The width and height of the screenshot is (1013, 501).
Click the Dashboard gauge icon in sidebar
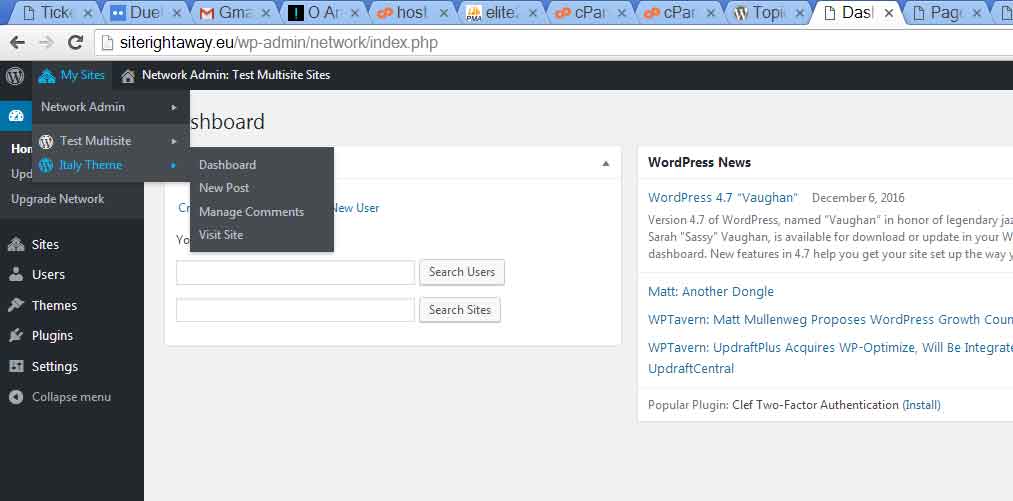pyautogui.click(x=16, y=116)
